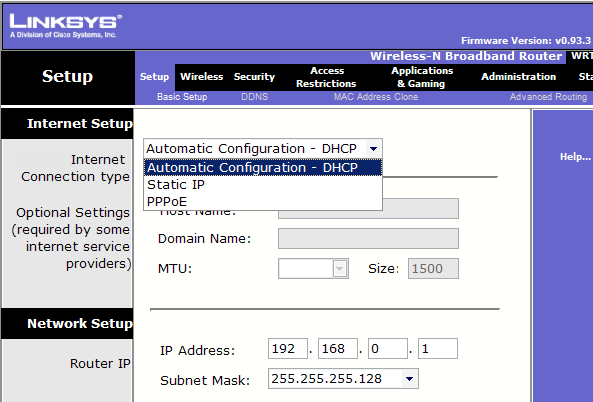Click the Linksys logo
The width and height of the screenshot is (593, 402).
65,26
